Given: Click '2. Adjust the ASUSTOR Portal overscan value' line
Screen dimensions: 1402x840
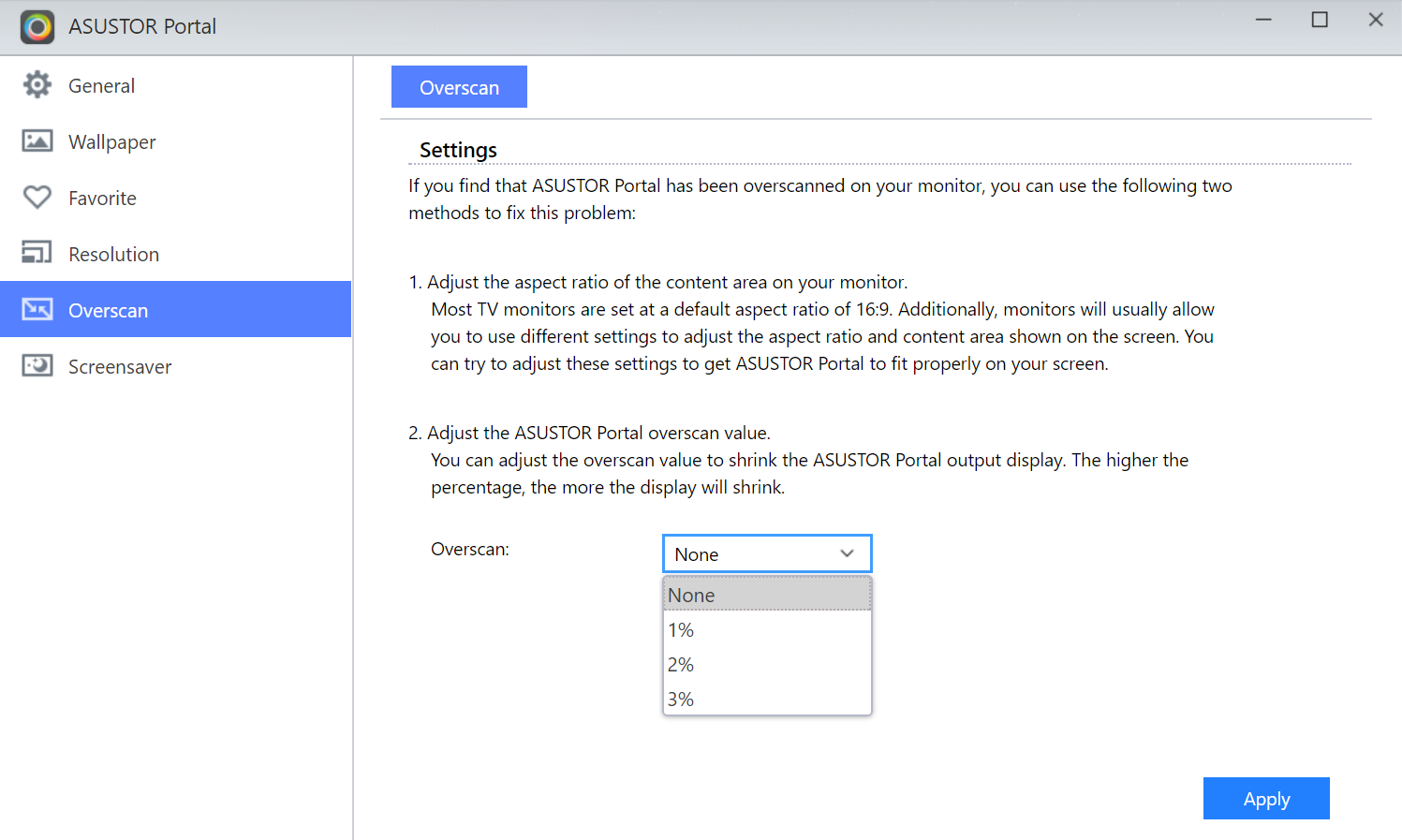Looking at the screenshot, I should tap(589, 433).
